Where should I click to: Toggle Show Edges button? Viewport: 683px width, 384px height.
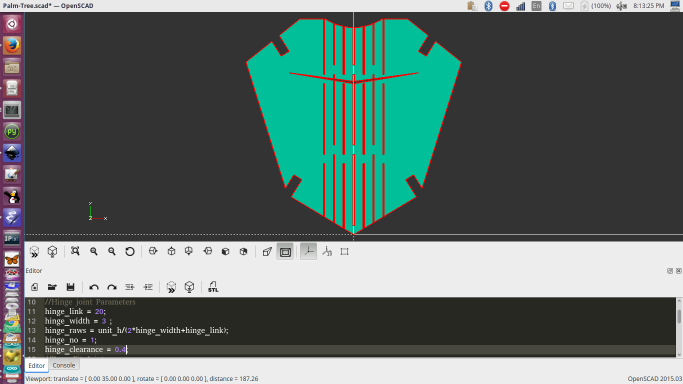(345, 252)
